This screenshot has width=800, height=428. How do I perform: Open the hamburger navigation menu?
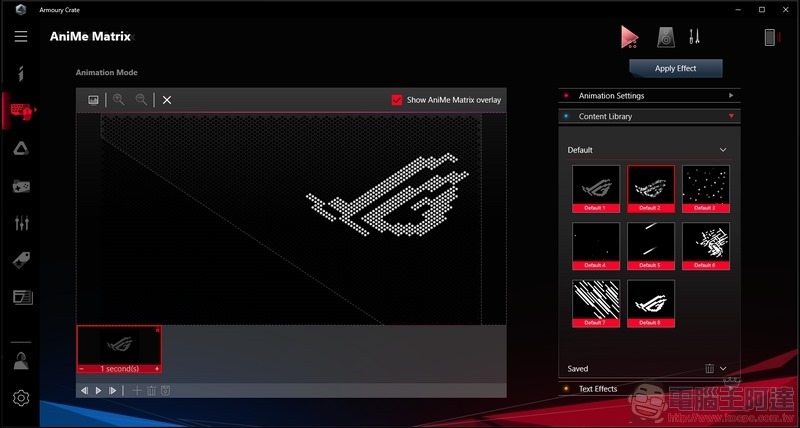tap(21, 36)
